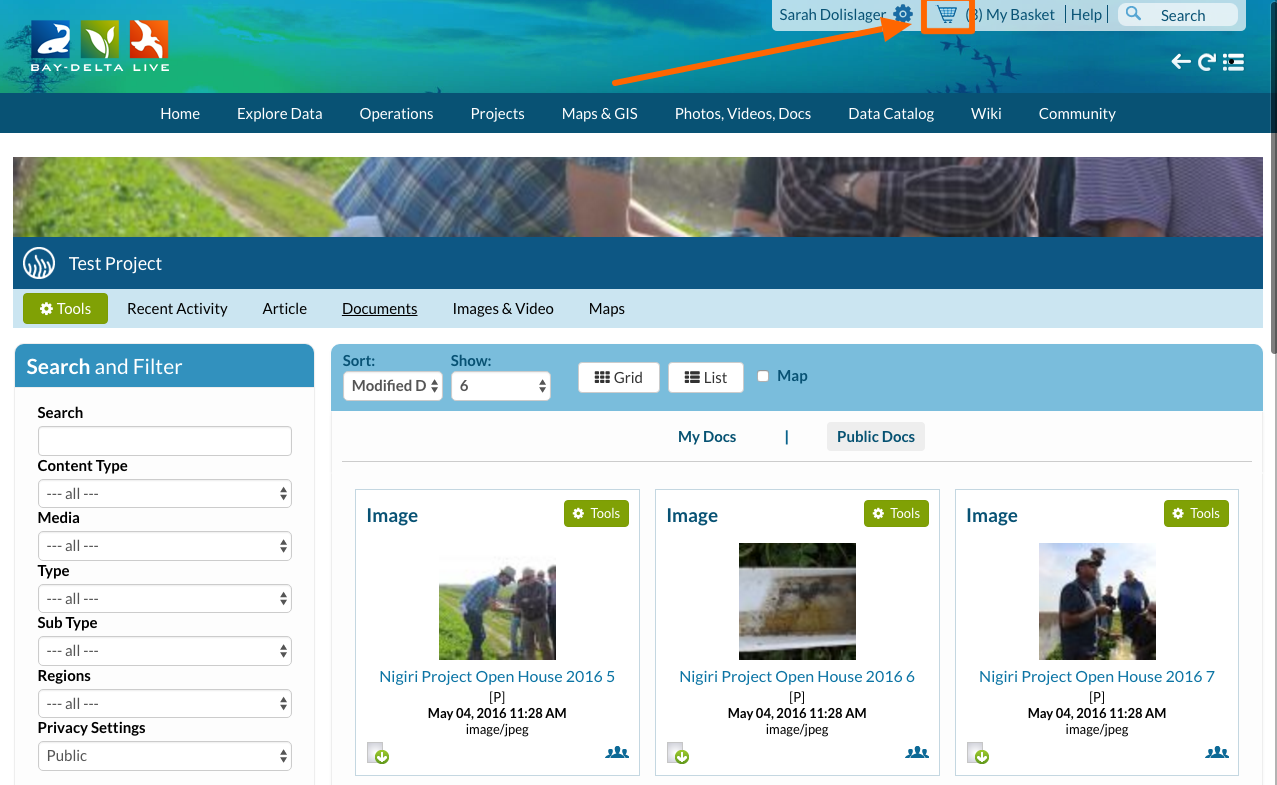Expand the Content Type dropdown
The height and width of the screenshot is (785, 1277).
[164, 494]
